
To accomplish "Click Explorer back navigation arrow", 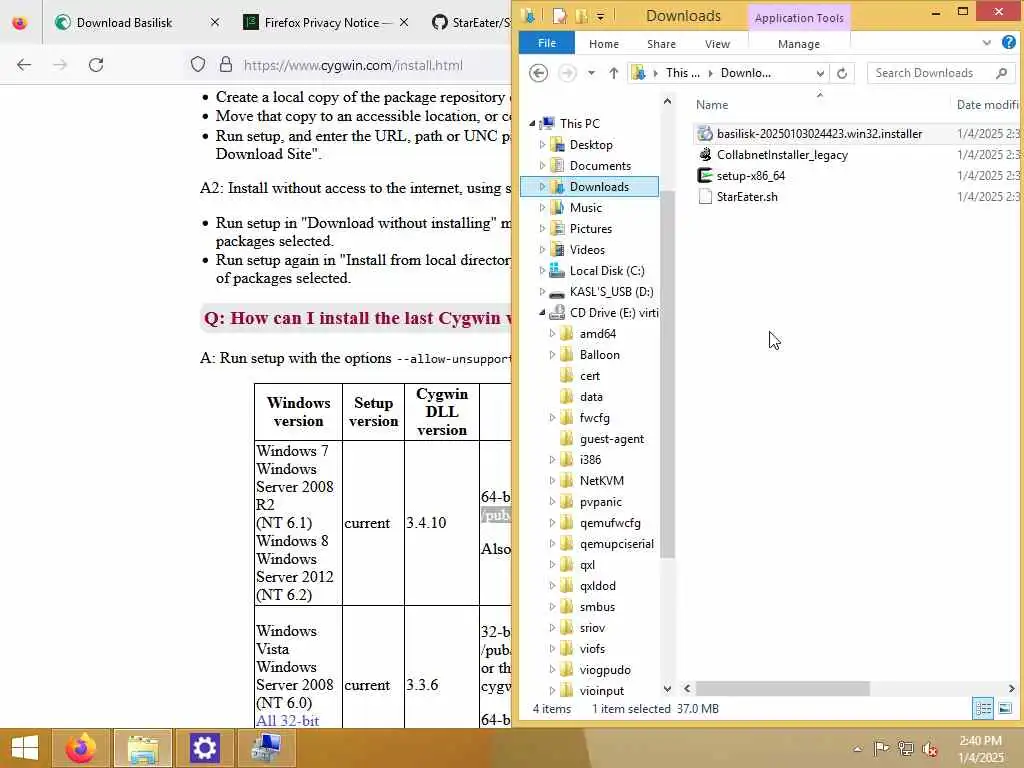I will coord(538,73).
